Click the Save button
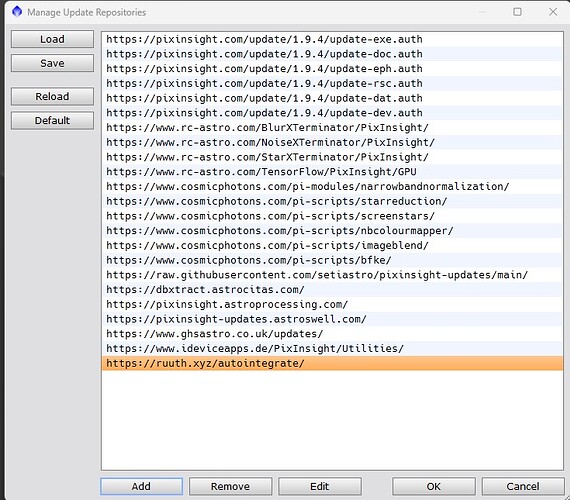 click(52, 63)
